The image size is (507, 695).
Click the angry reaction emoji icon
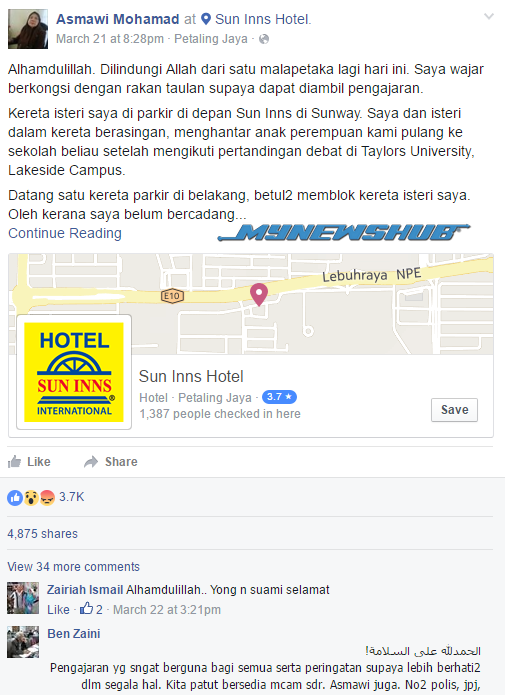[x=47, y=498]
